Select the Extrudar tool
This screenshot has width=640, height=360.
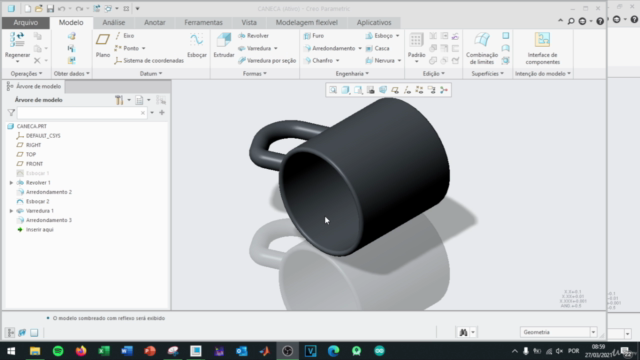coord(224,45)
